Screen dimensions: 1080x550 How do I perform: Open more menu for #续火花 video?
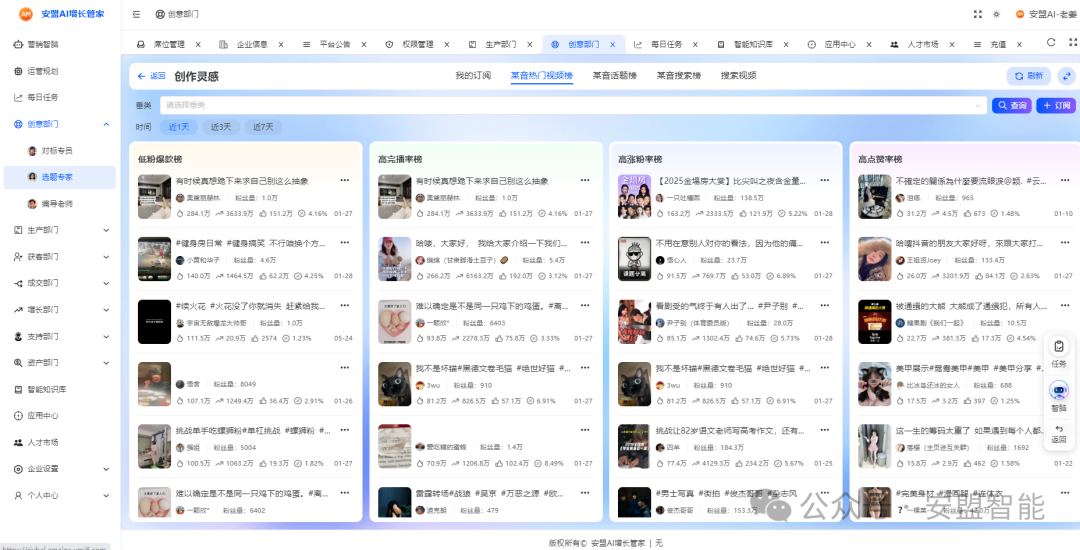(344, 305)
